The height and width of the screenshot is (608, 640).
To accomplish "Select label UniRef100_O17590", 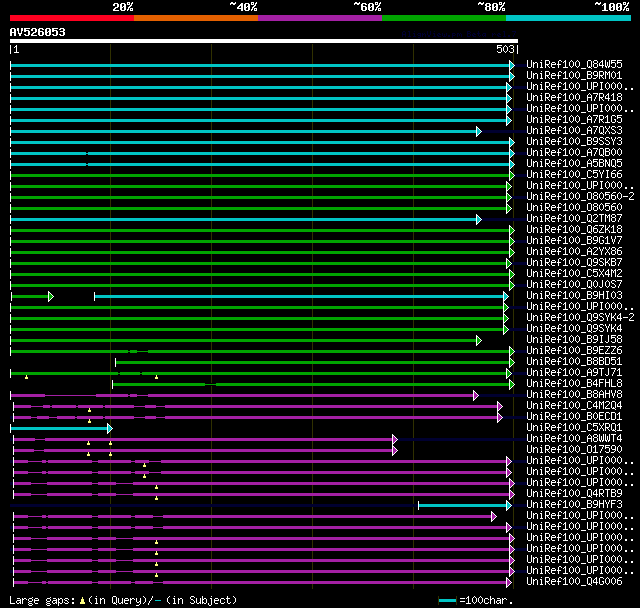I will pos(574,450).
